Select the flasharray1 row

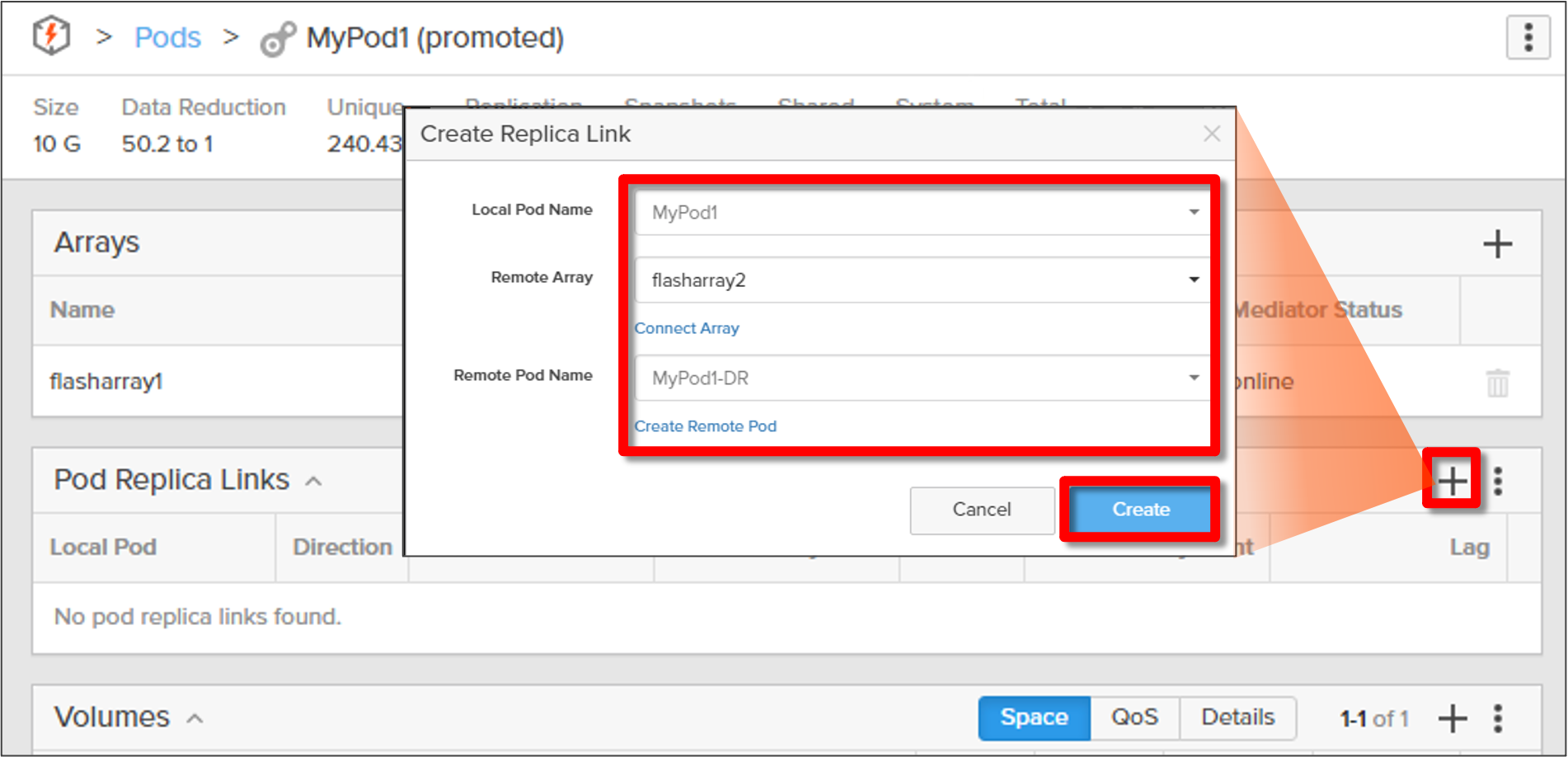click(786, 381)
